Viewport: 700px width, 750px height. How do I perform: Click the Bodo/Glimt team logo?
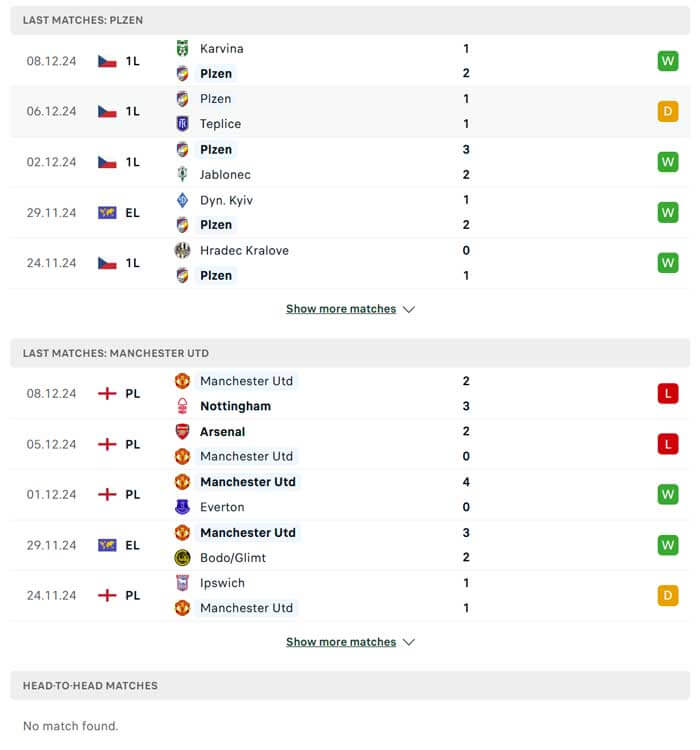[182, 558]
